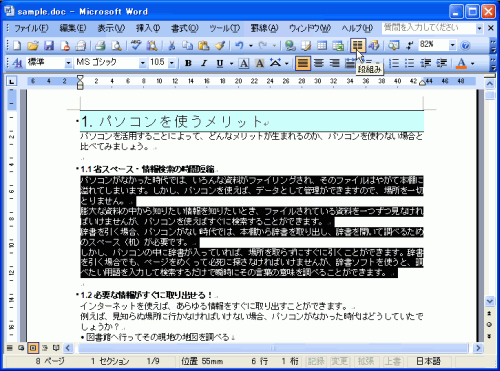The height and width of the screenshot is (371, 500).
Task: Open the underline style dropdown arrow
Action: click(231, 63)
